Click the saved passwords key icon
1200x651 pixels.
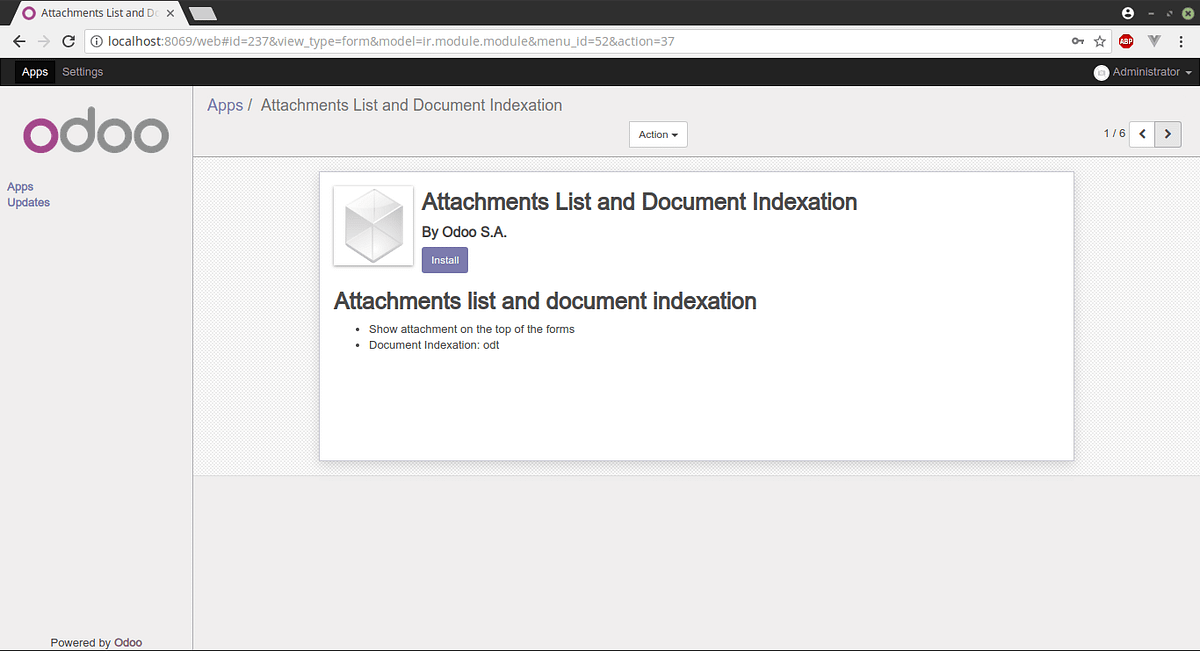1077,41
